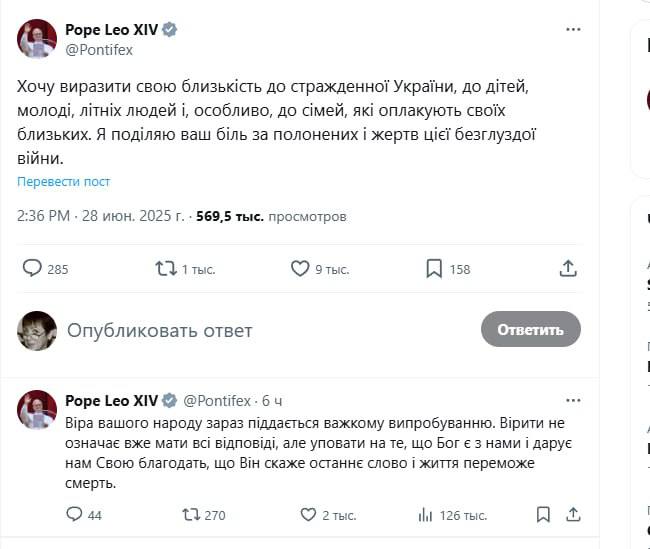This screenshot has height=549, width=650.
Task: Click the reply icon on main post
Action: (32, 268)
